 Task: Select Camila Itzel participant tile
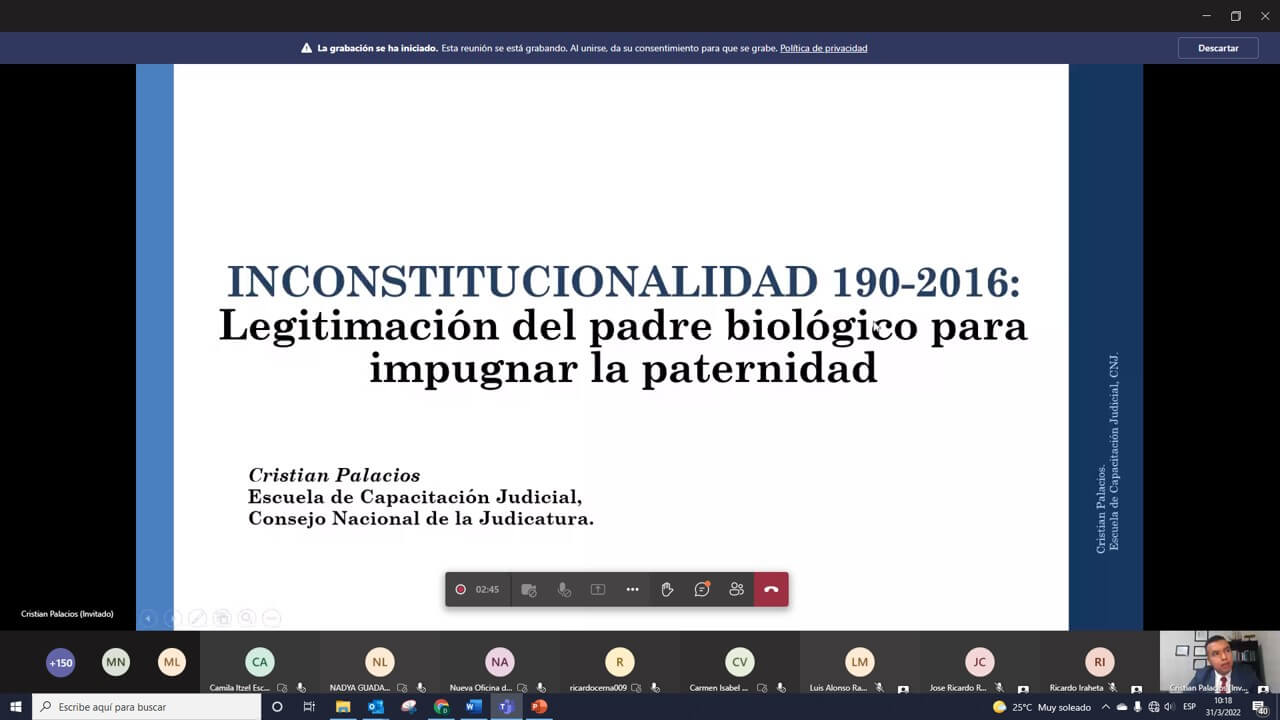point(260,664)
